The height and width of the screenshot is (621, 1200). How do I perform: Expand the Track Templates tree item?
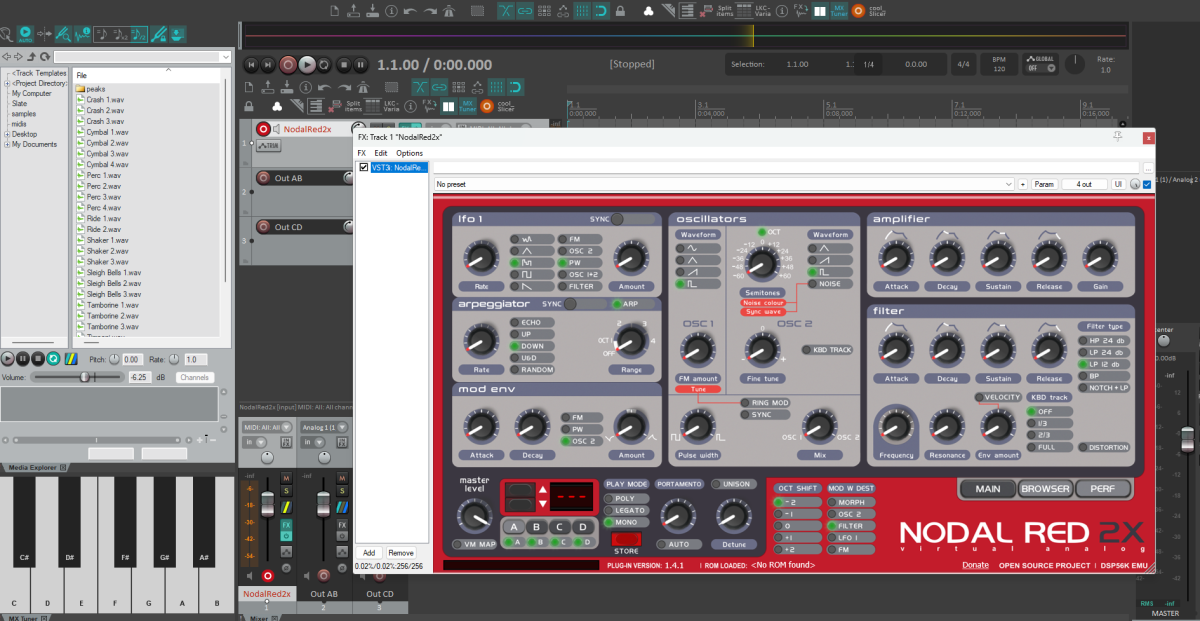tap(38, 74)
